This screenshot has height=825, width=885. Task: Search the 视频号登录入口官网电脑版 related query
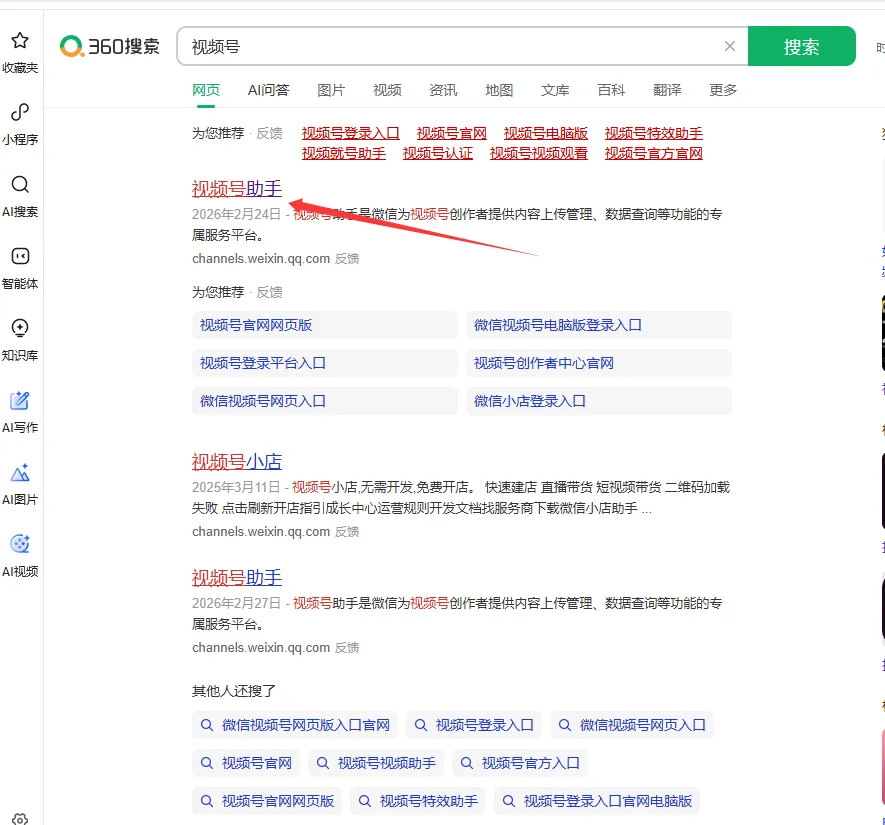[x=597, y=801]
